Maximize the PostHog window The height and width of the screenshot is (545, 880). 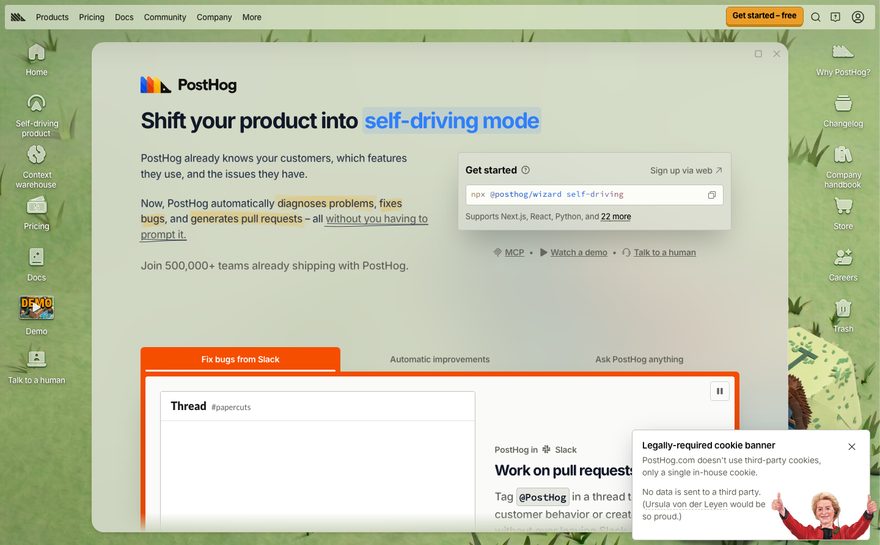pos(758,54)
